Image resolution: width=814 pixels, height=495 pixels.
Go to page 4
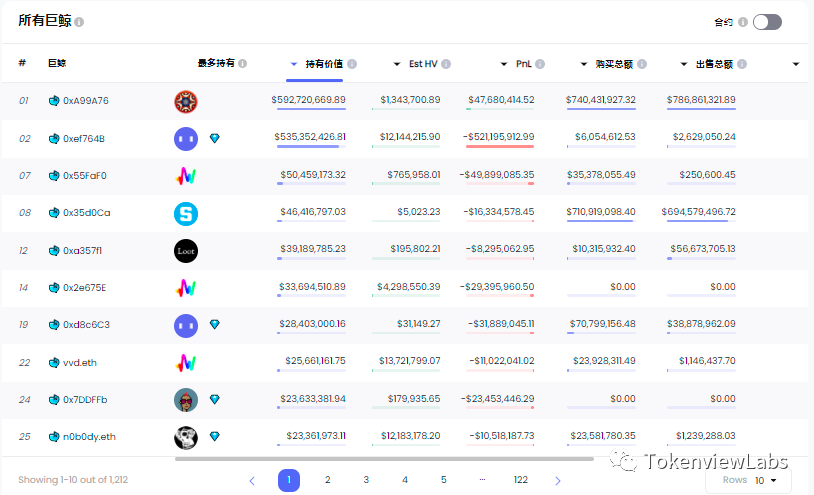[x=405, y=480]
